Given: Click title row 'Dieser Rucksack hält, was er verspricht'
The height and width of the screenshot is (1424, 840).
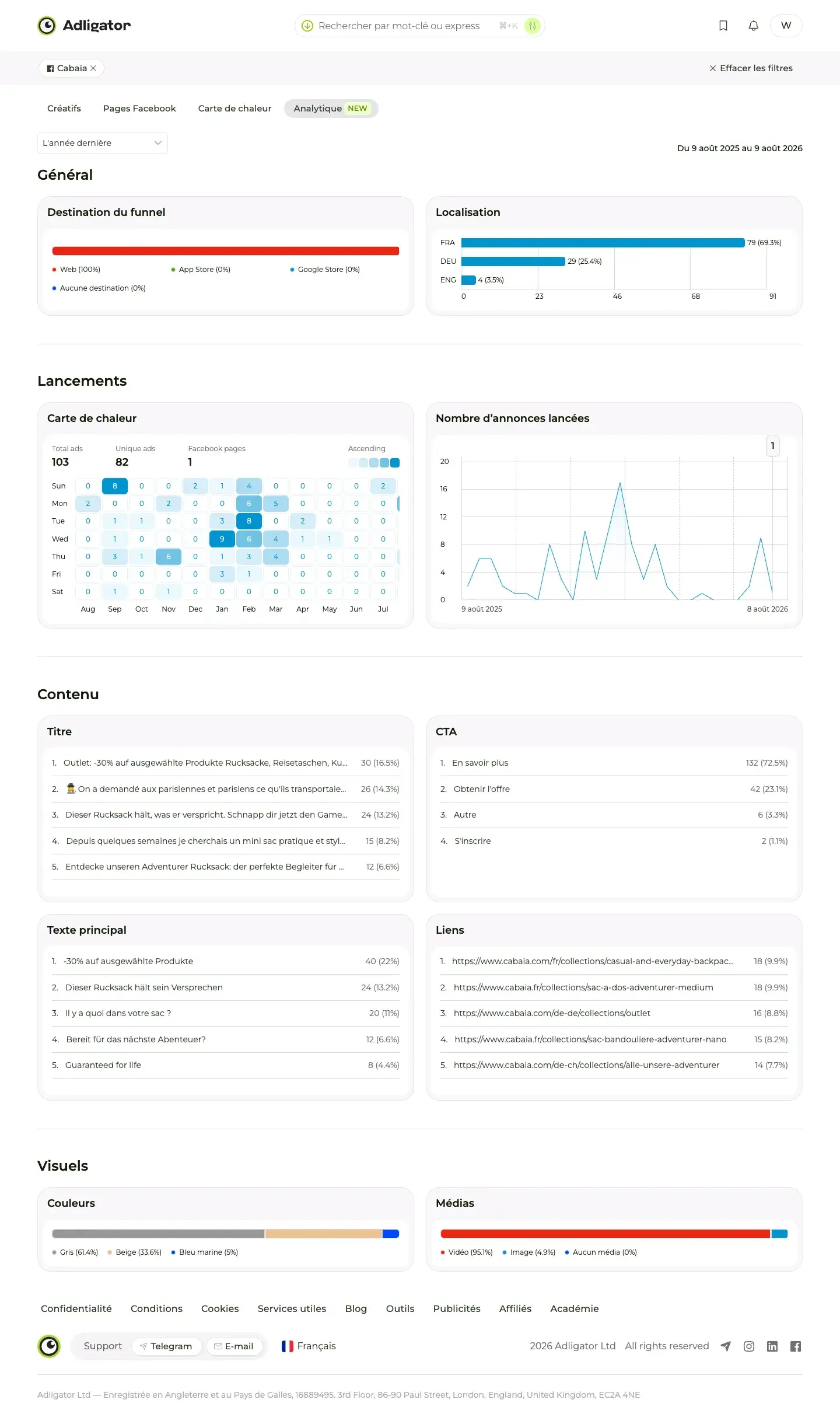Looking at the screenshot, I should click(226, 815).
